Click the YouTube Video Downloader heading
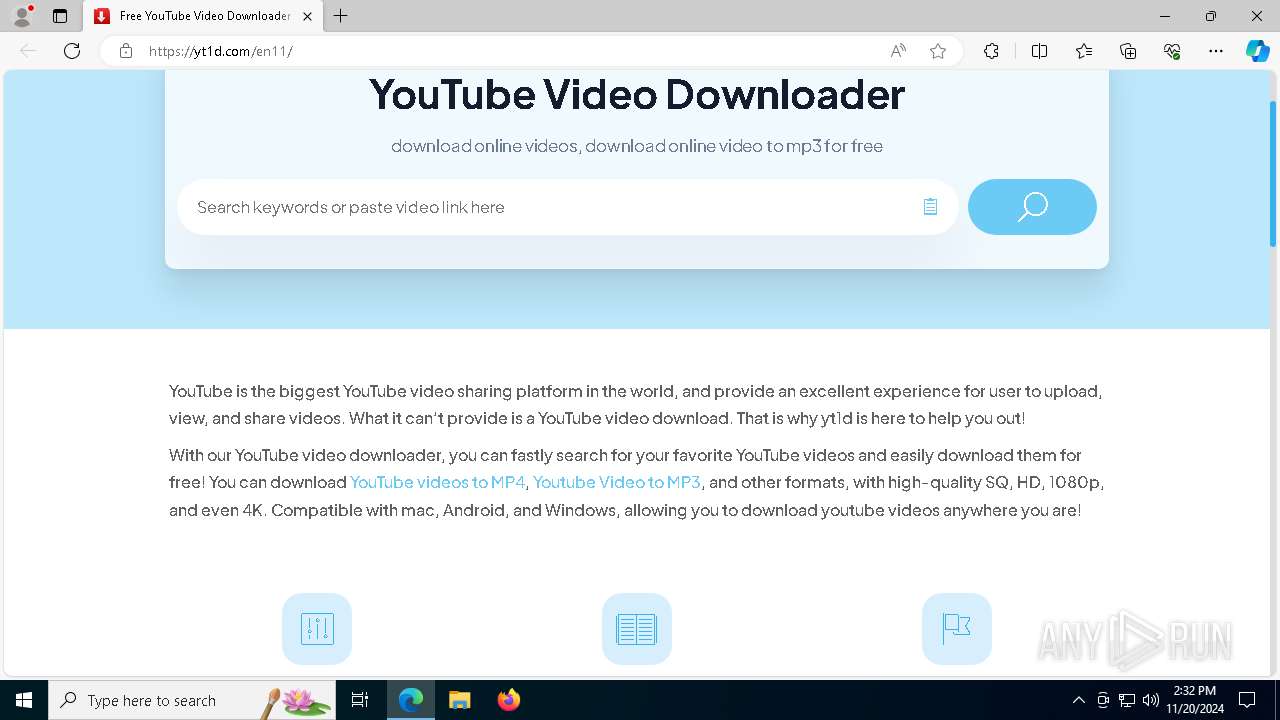1280x720 pixels. [x=637, y=94]
